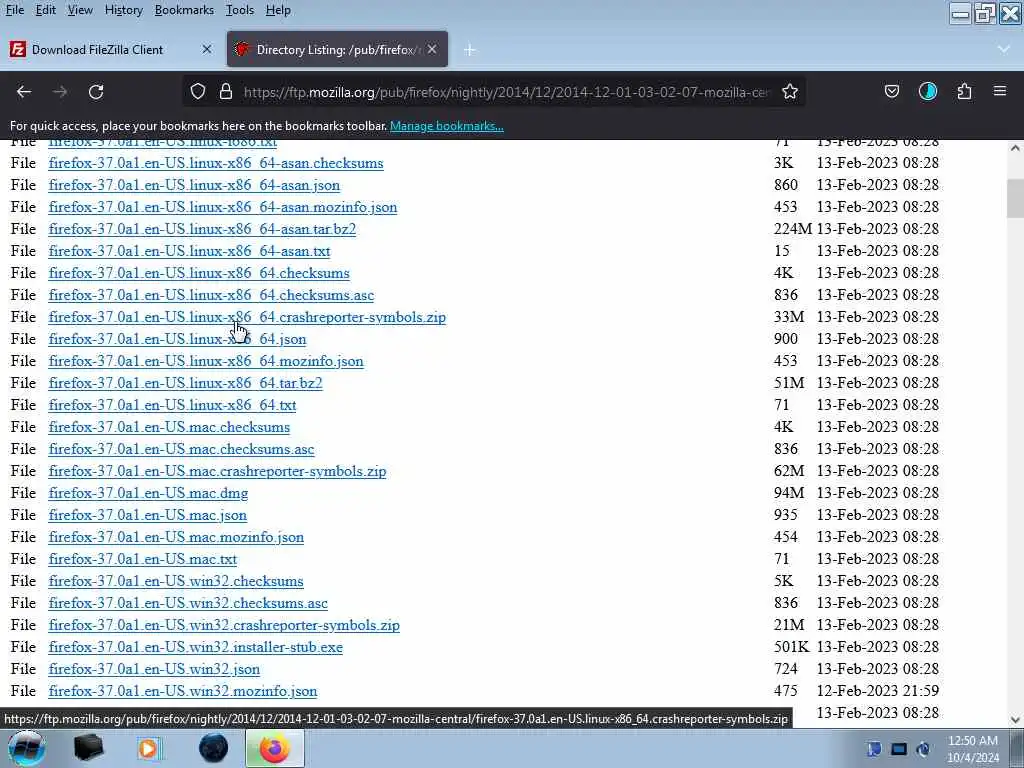Download the mac.dmg file
This screenshot has width=1024, height=768.
(x=148, y=494)
